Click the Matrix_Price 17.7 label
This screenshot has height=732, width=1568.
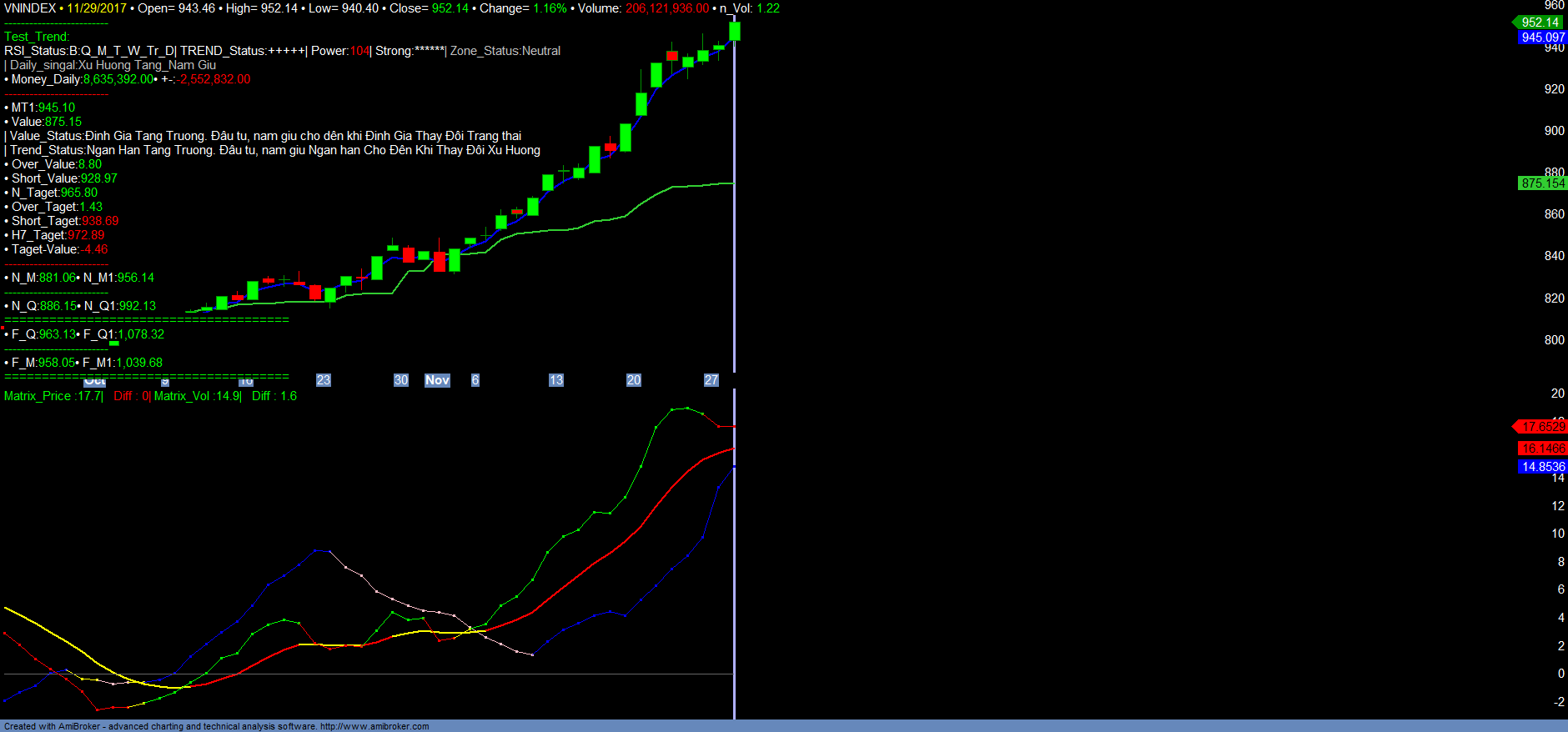tap(53, 396)
